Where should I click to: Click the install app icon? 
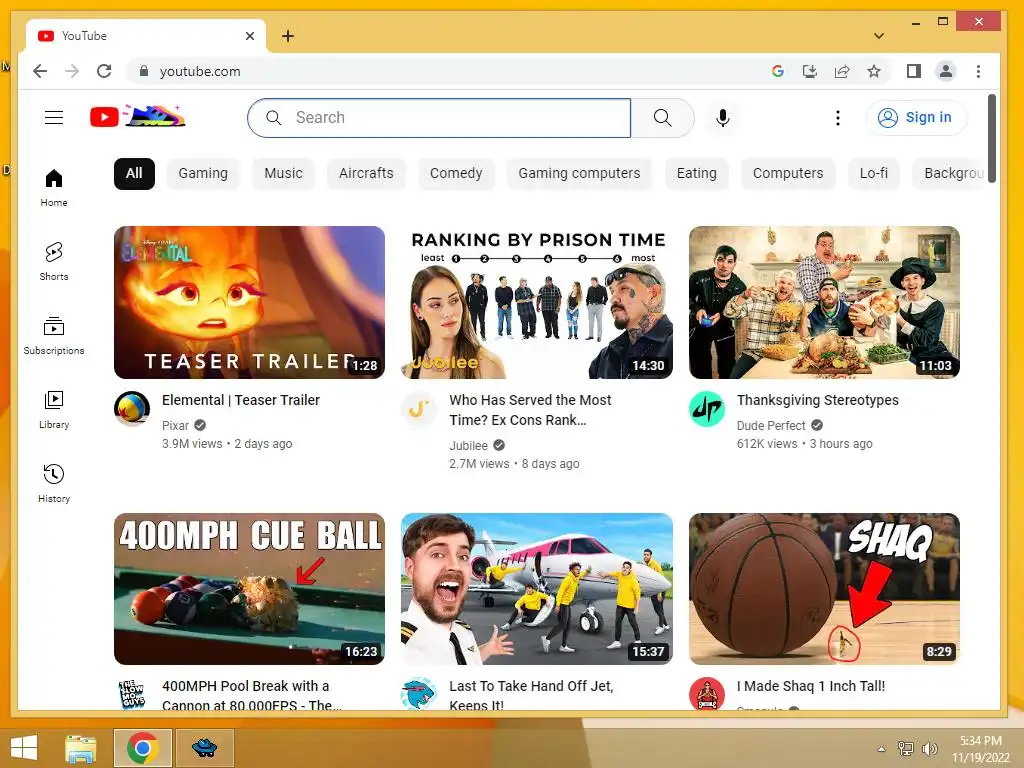coord(810,71)
